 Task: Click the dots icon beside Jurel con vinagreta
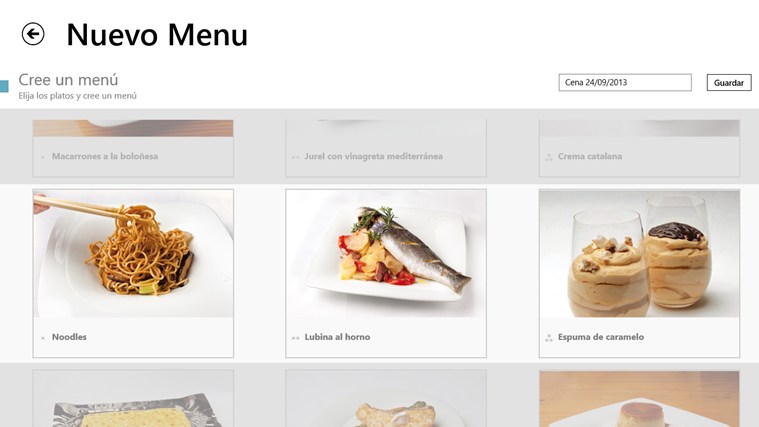(x=295, y=157)
